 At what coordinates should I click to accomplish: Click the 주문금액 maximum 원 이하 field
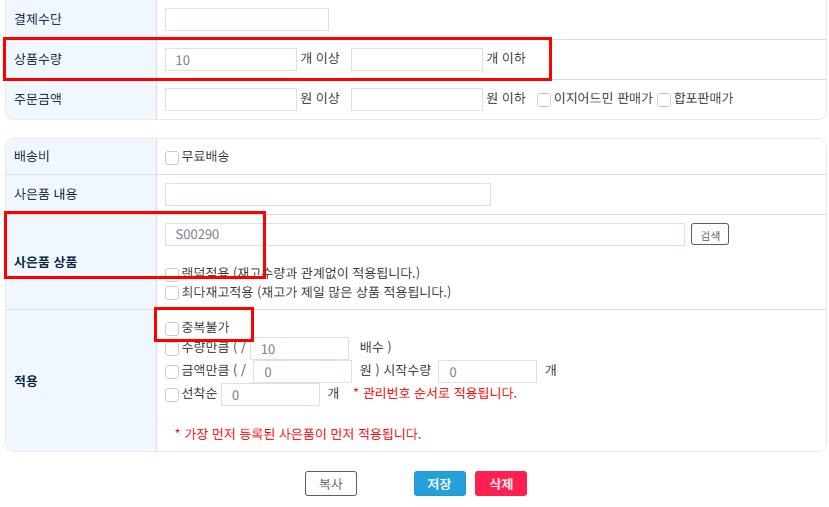[417, 99]
